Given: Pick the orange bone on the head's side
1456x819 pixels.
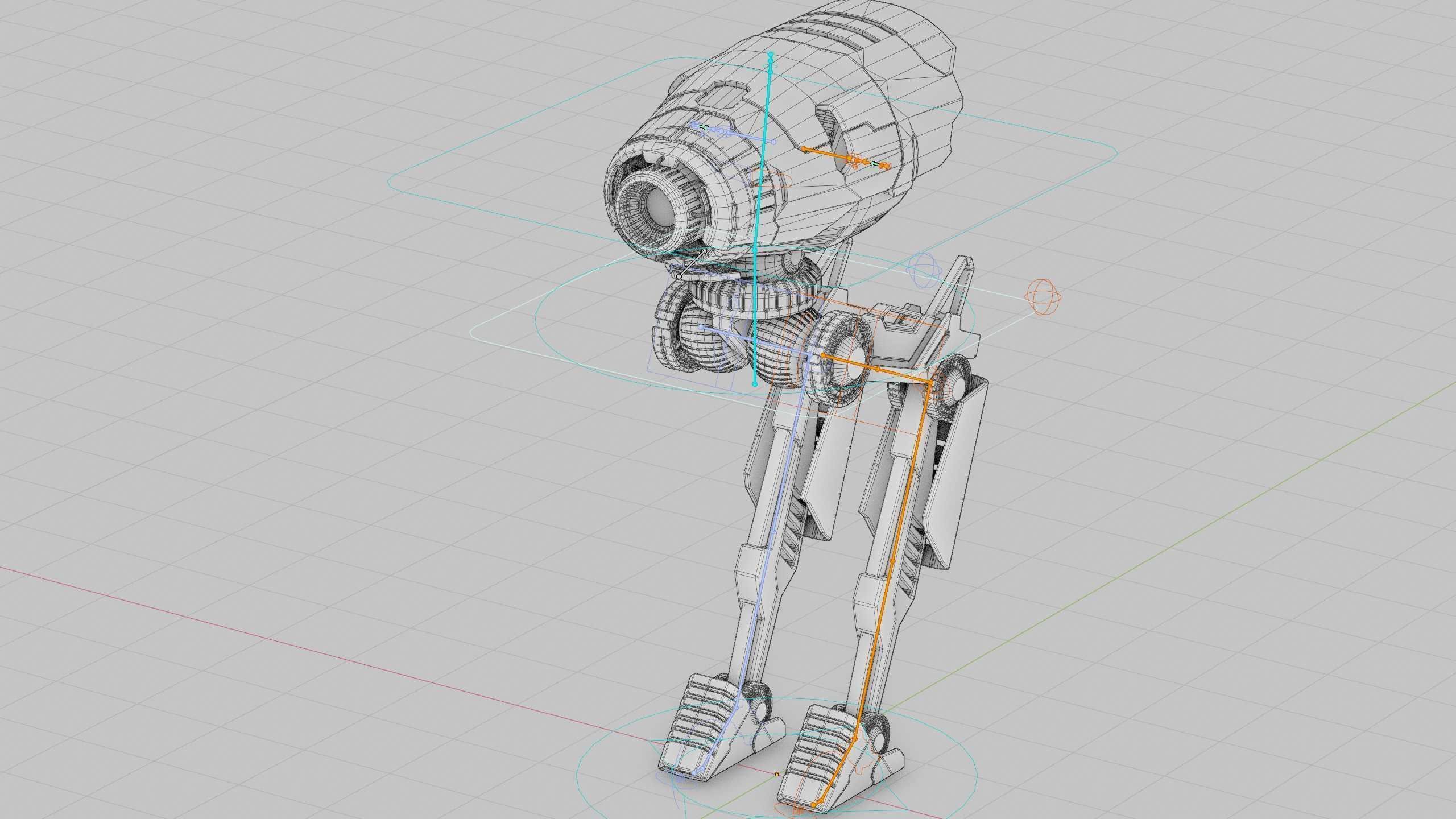Looking at the screenshot, I should click(826, 154).
